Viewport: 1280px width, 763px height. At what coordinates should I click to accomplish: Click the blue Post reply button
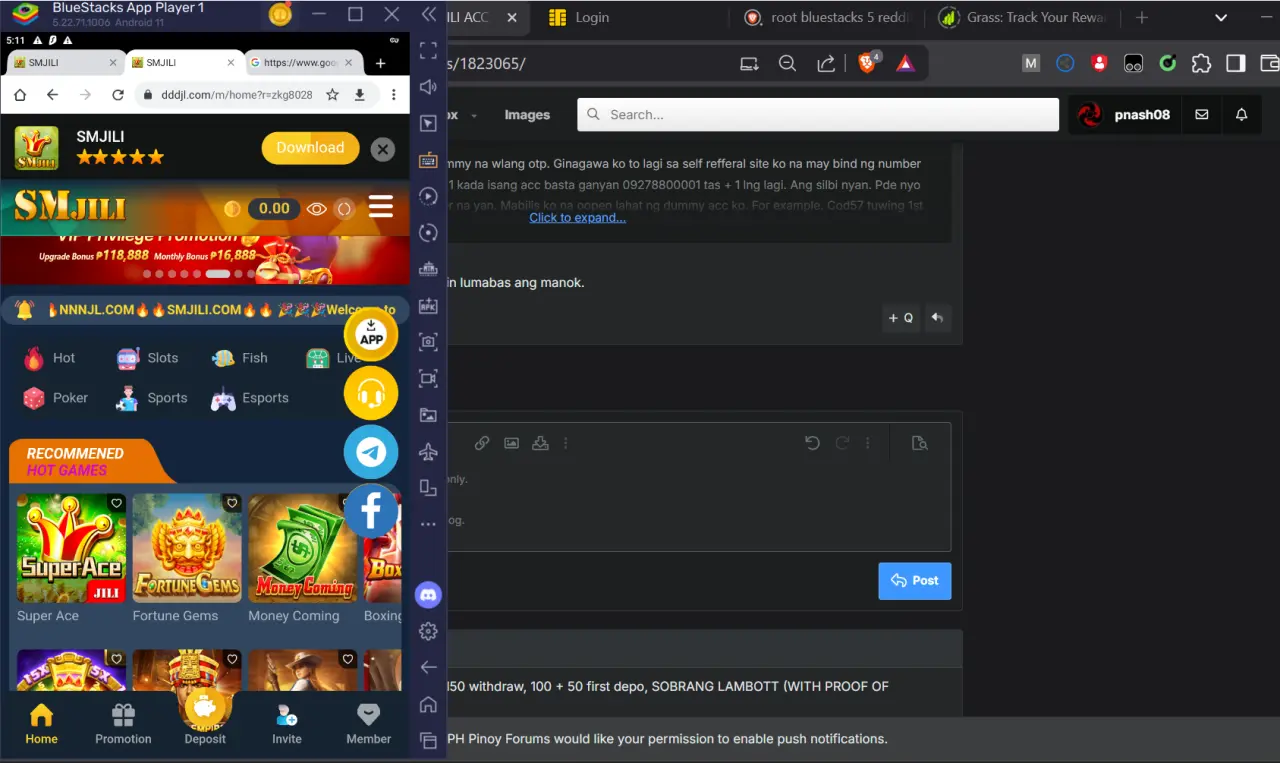click(x=915, y=581)
